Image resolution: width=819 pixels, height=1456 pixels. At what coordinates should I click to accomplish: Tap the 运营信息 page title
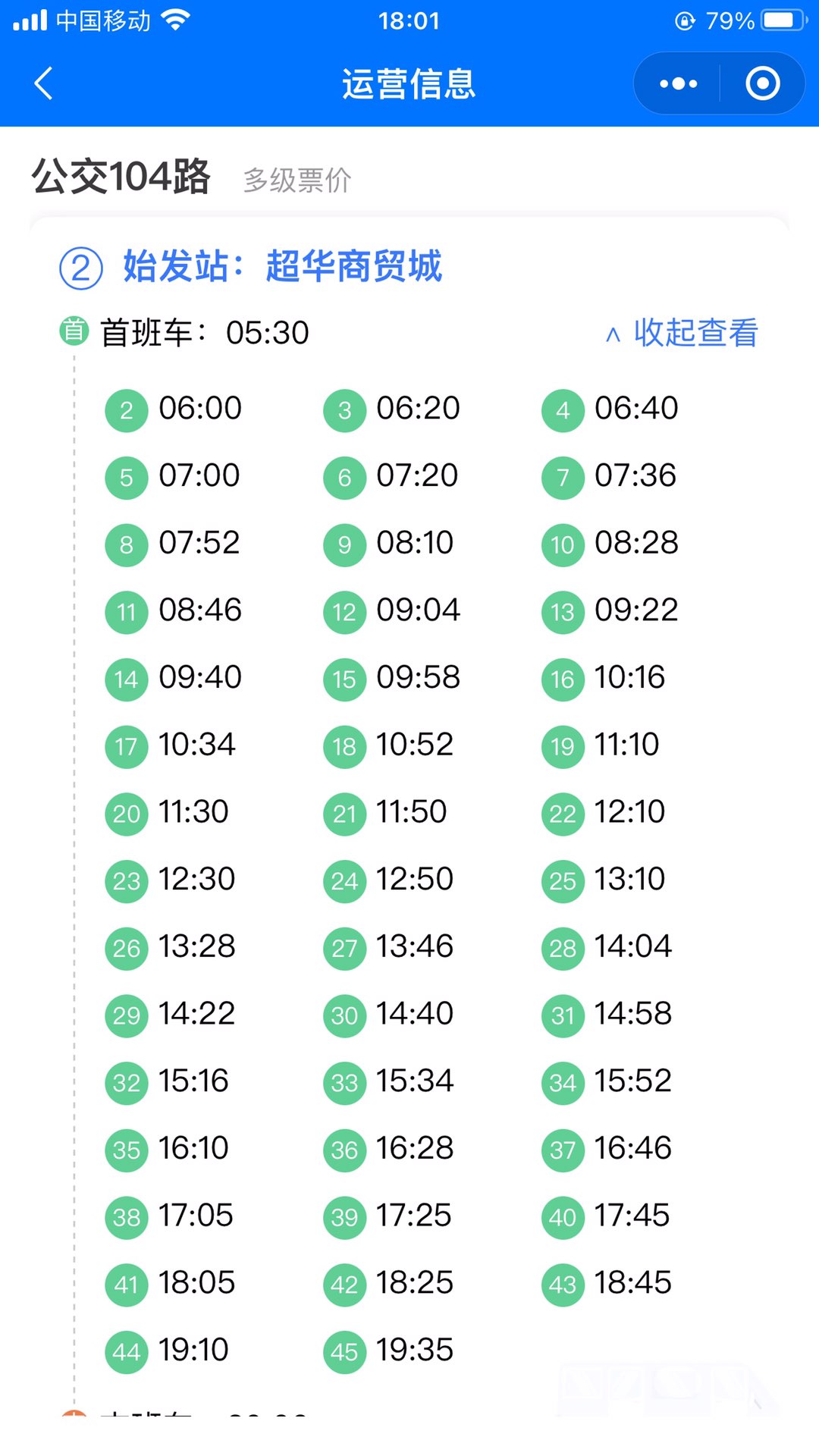pyautogui.click(x=409, y=83)
